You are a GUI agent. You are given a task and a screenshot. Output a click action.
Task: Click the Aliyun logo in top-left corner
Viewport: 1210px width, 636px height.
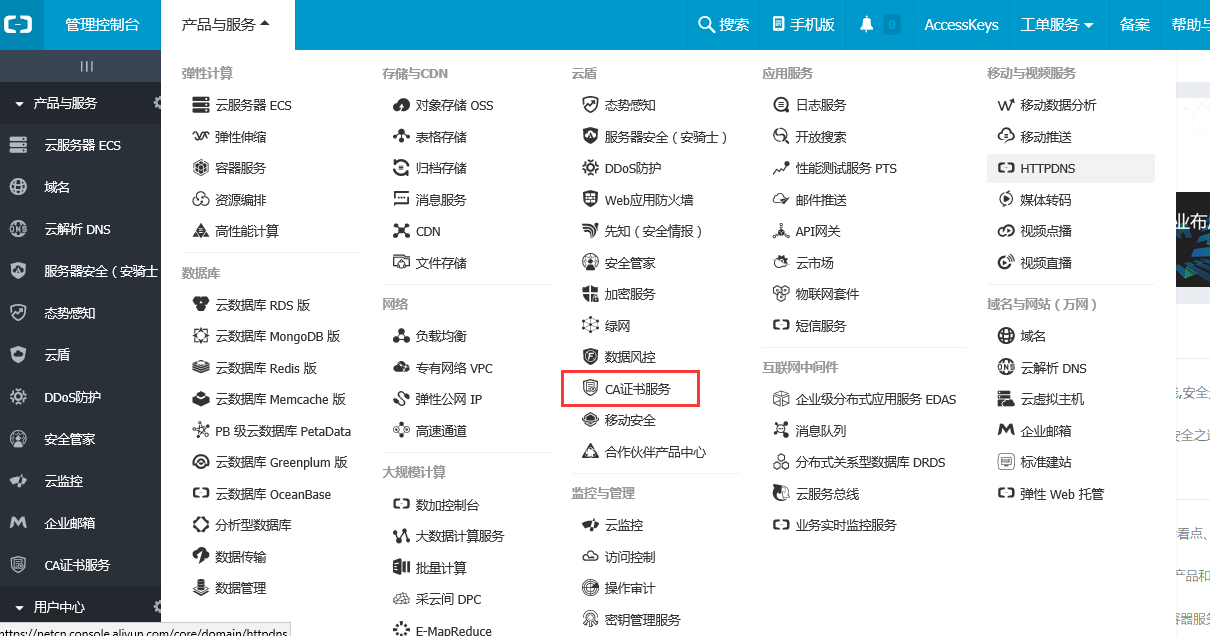point(18,24)
